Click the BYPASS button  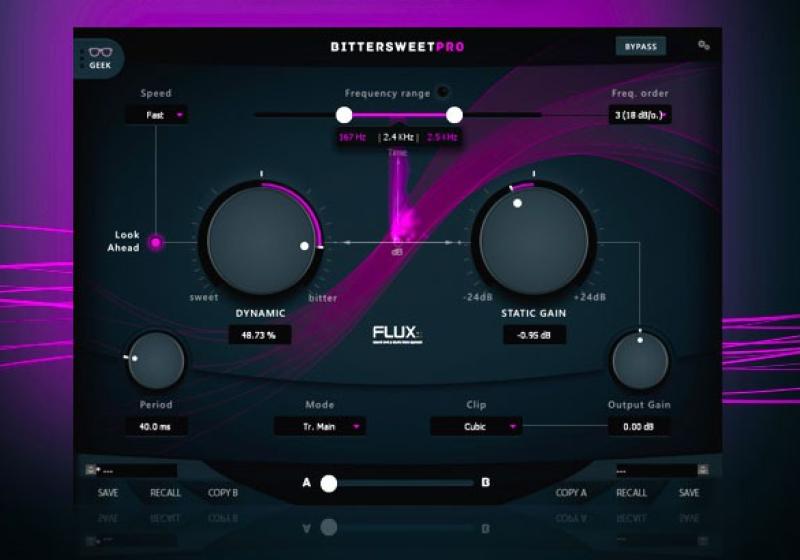click(x=641, y=46)
